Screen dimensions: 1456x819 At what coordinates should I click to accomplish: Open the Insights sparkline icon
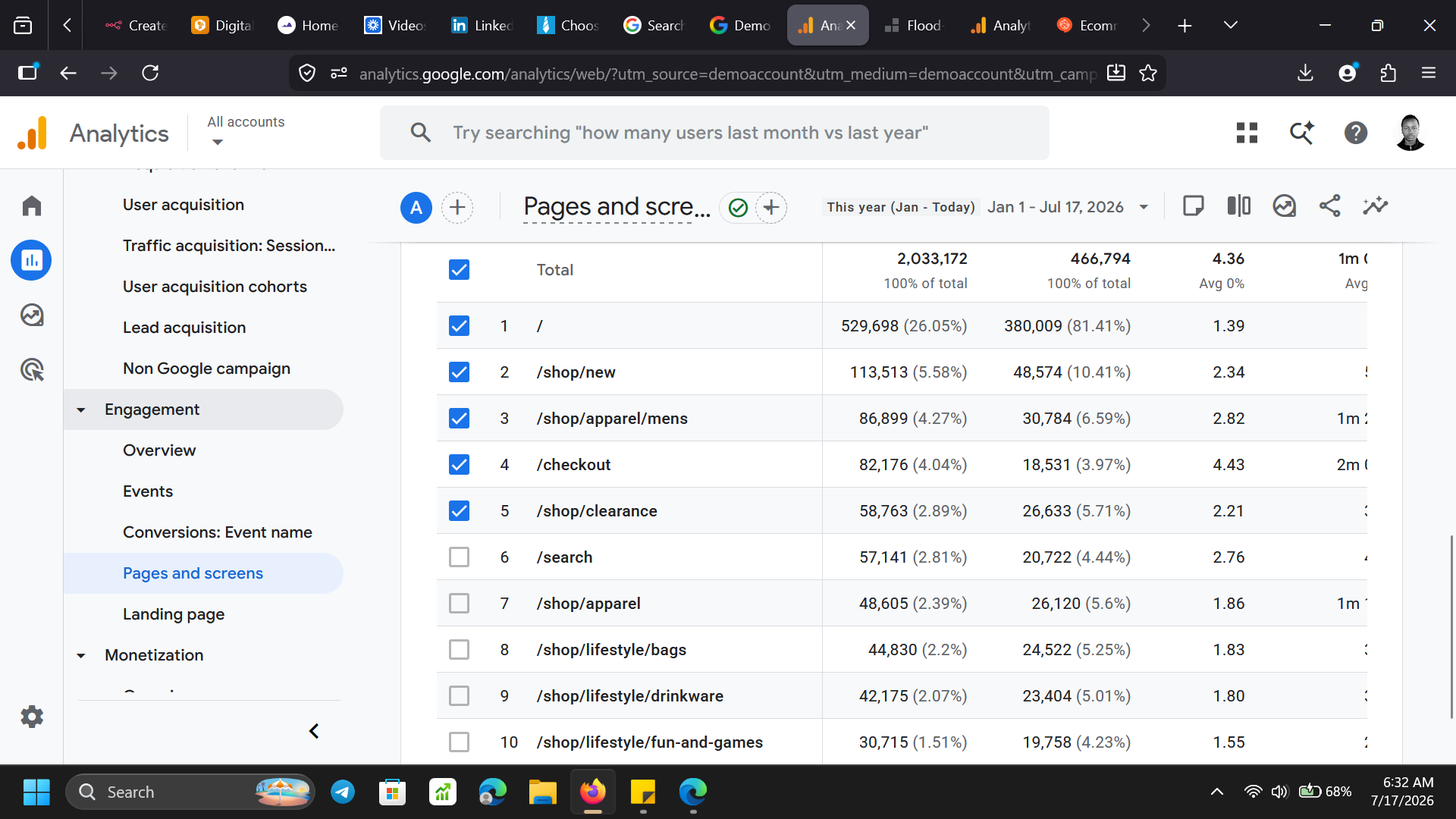1376,206
